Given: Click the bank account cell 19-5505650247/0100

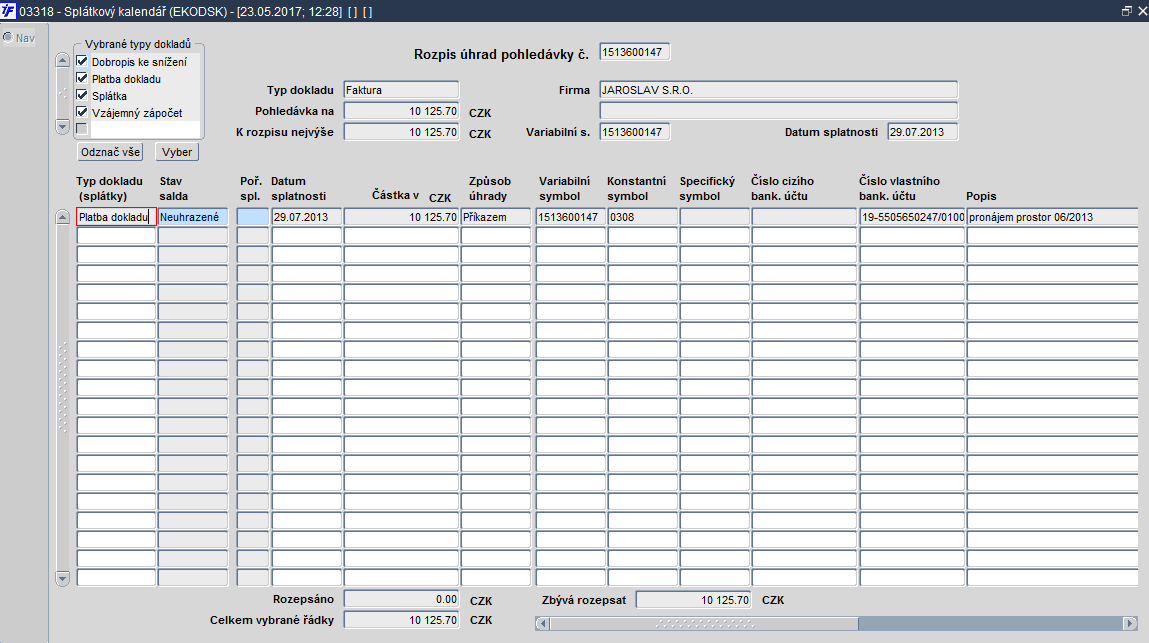Looking at the screenshot, I should point(912,217).
